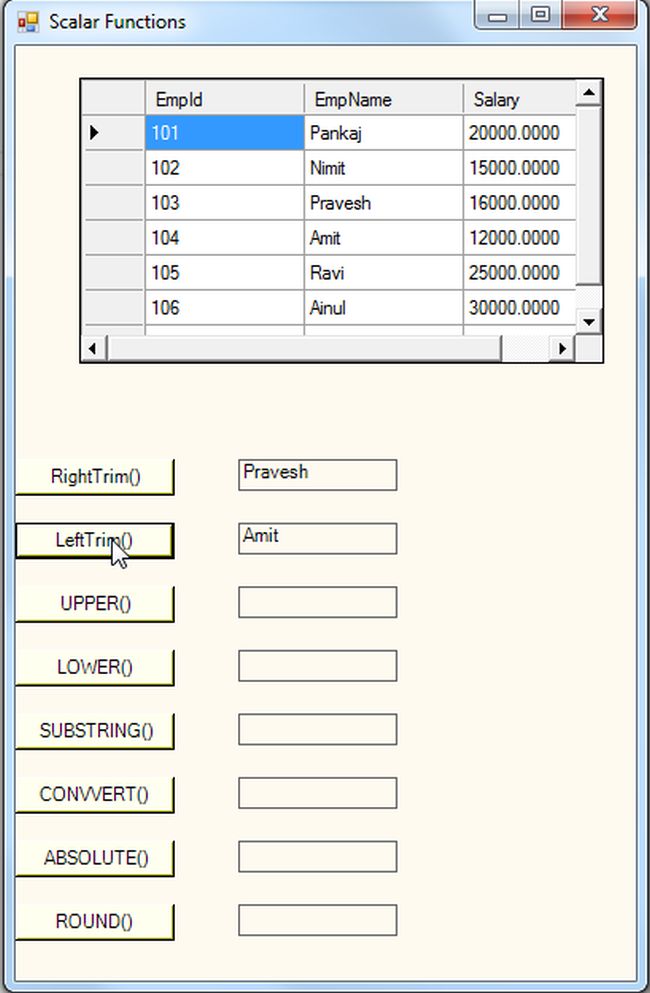Select the cell with EmpId 102
The image size is (650, 993).
[x=225, y=168]
